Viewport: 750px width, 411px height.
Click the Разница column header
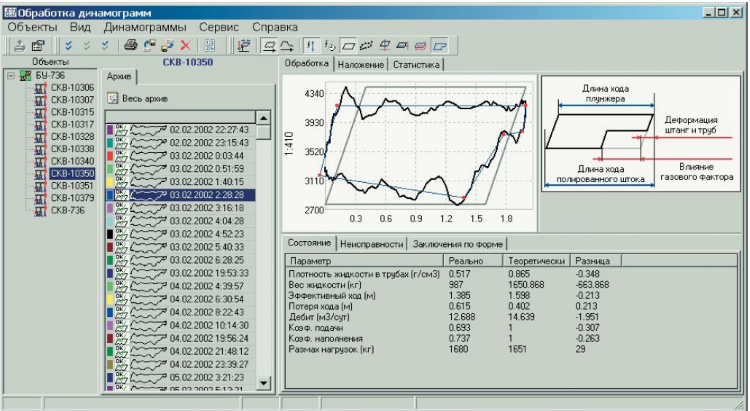(596, 261)
